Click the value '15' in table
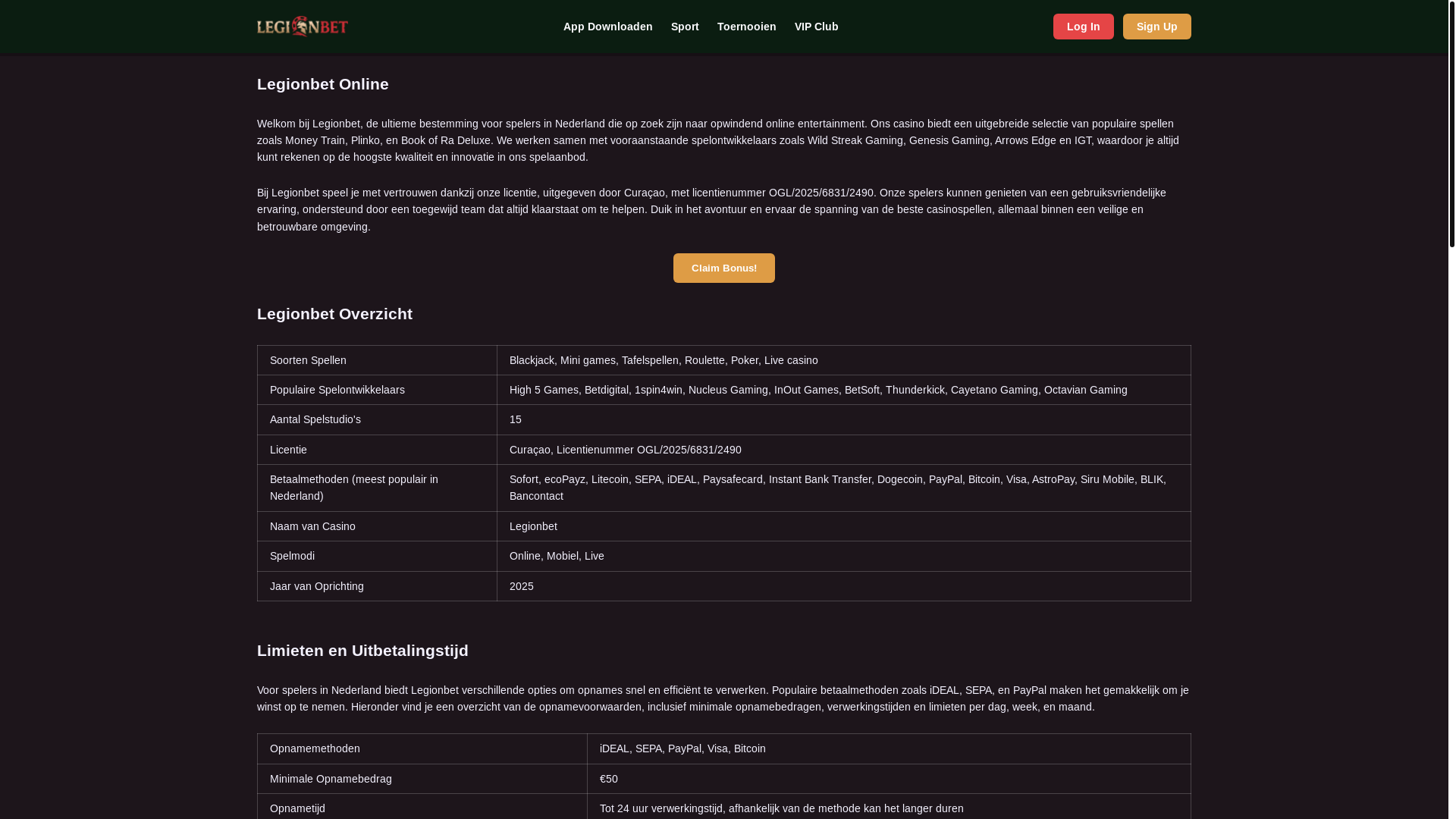This screenshot has height=819, width=1456. click(844, 419)
